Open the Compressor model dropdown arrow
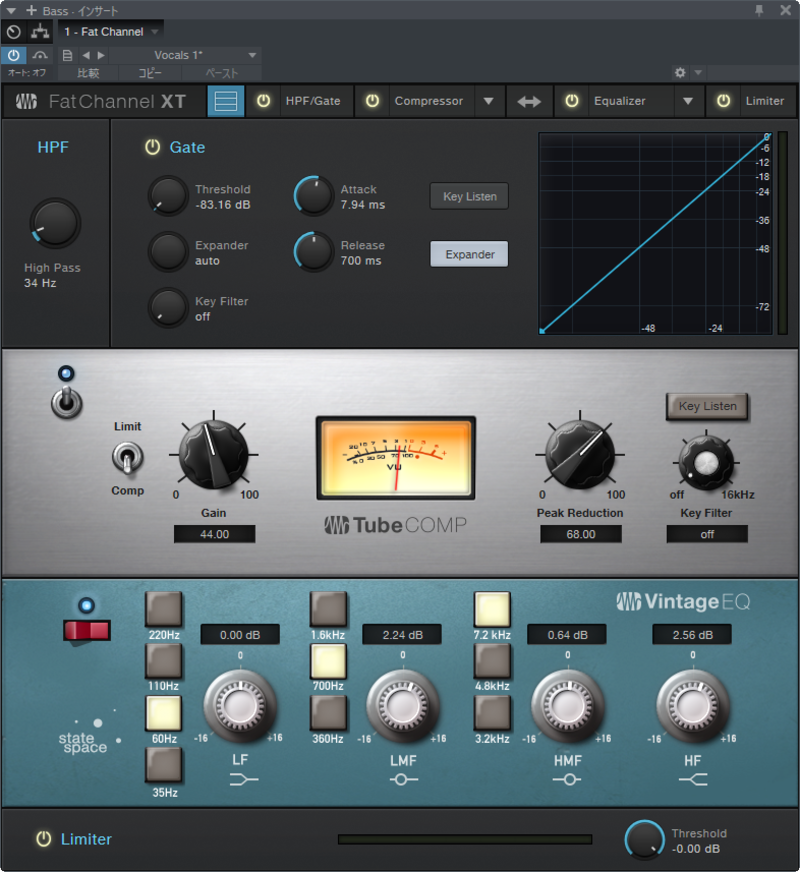 (x=488, y=101)
